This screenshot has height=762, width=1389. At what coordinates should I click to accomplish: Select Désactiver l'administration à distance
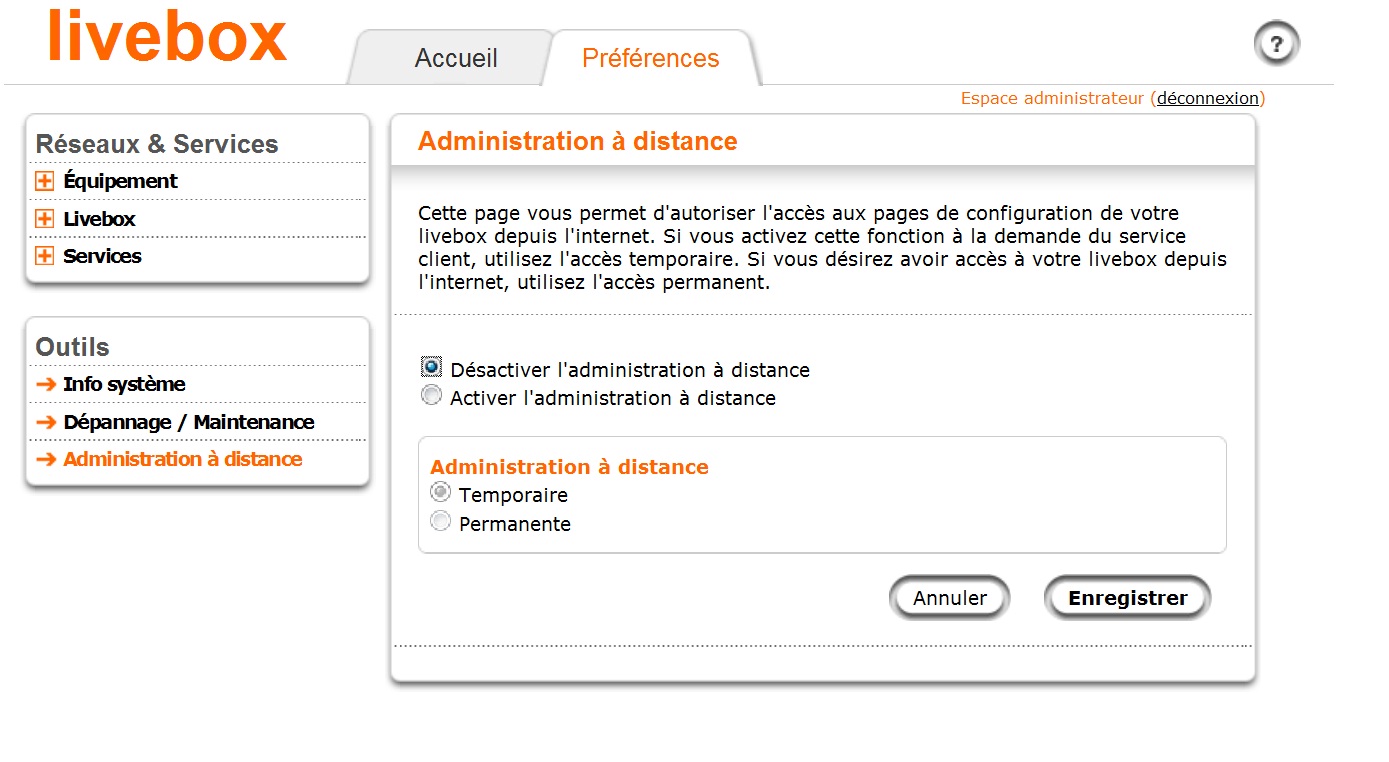[x=432, y=367]
